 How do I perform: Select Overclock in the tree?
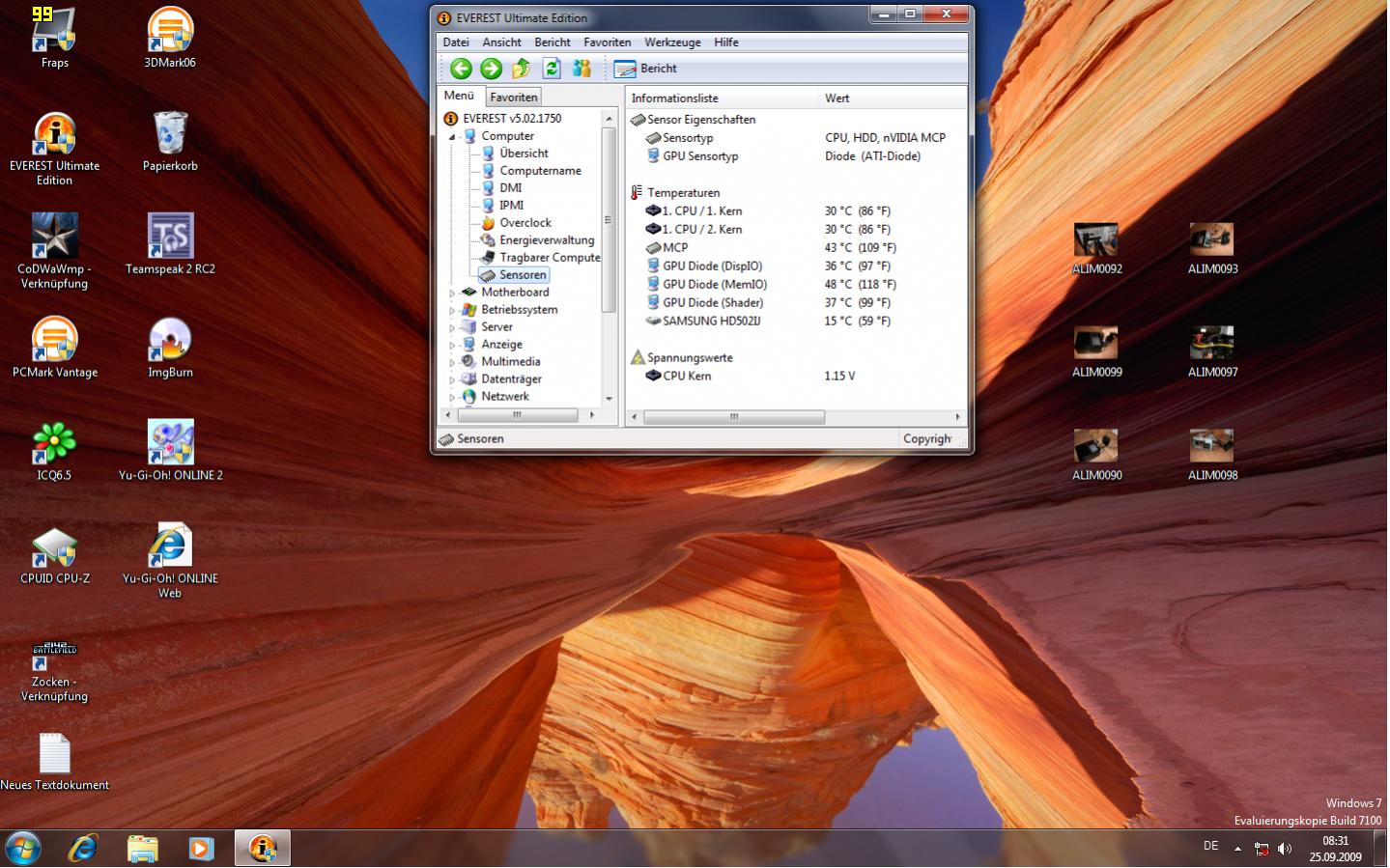coord(525,223)
